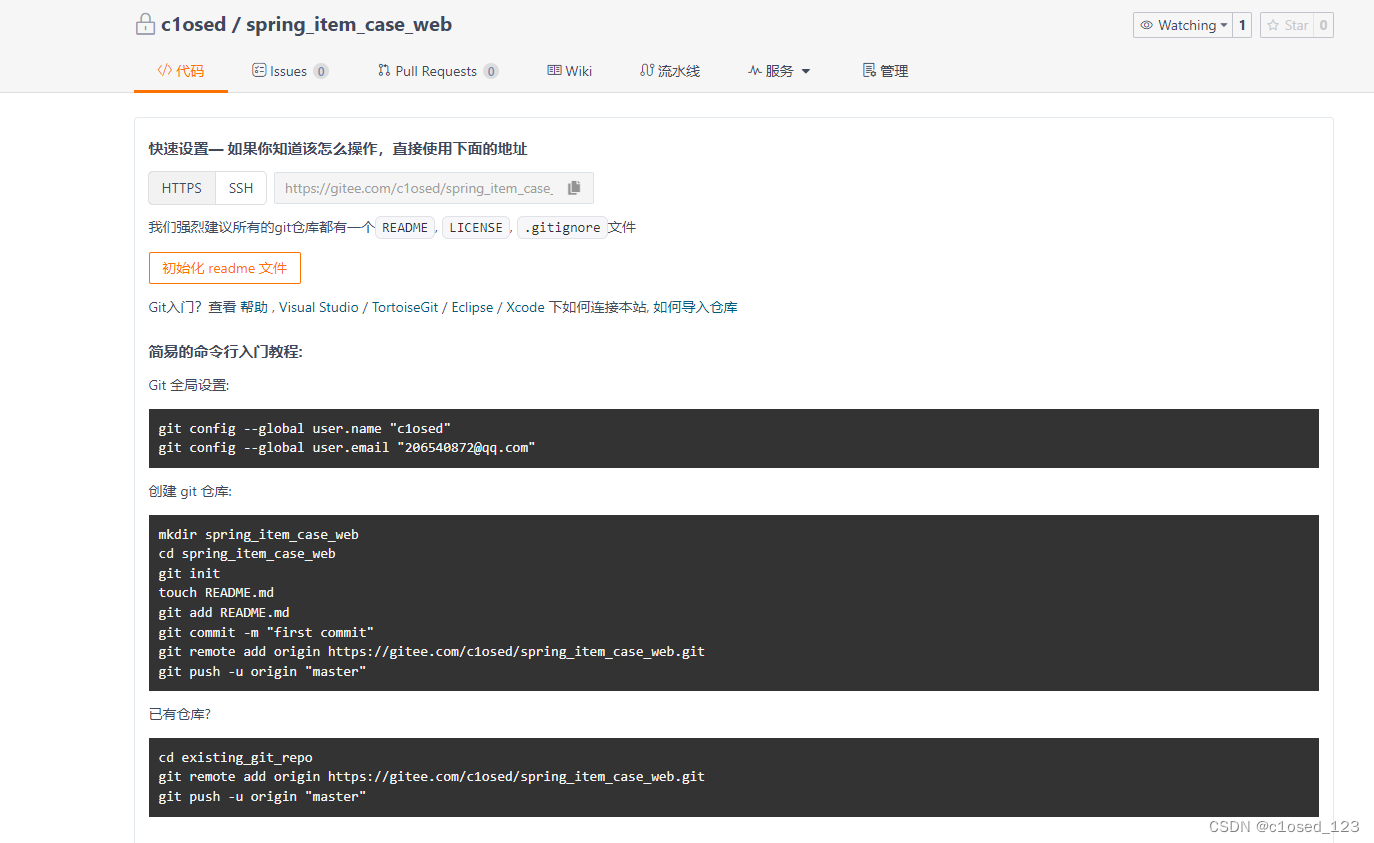Open the Eclipse link
Image resolution: width=1374 pixels, height=843 pixels.
472,308
